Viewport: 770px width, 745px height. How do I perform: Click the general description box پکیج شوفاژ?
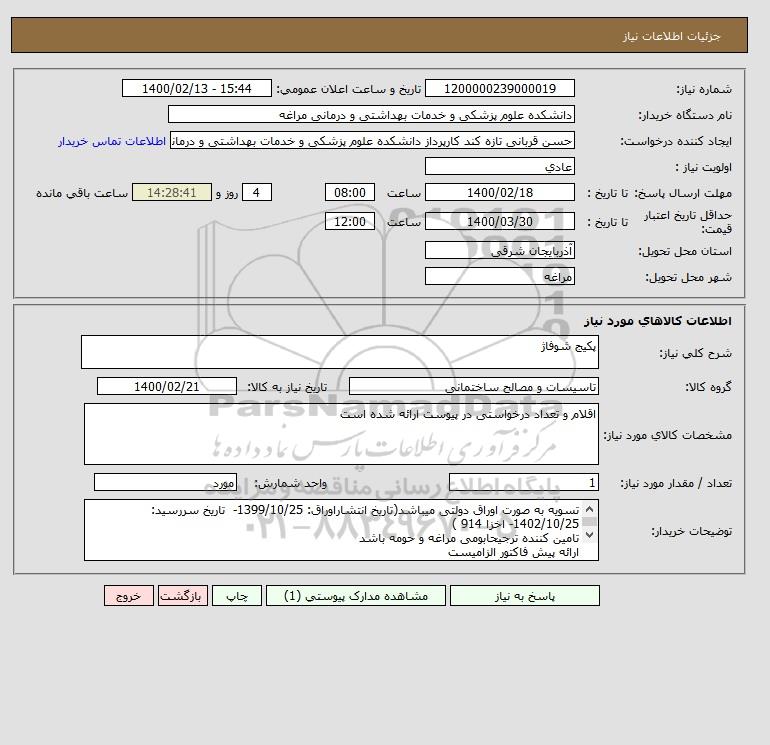pyautogui.click(x=340, y=352)
